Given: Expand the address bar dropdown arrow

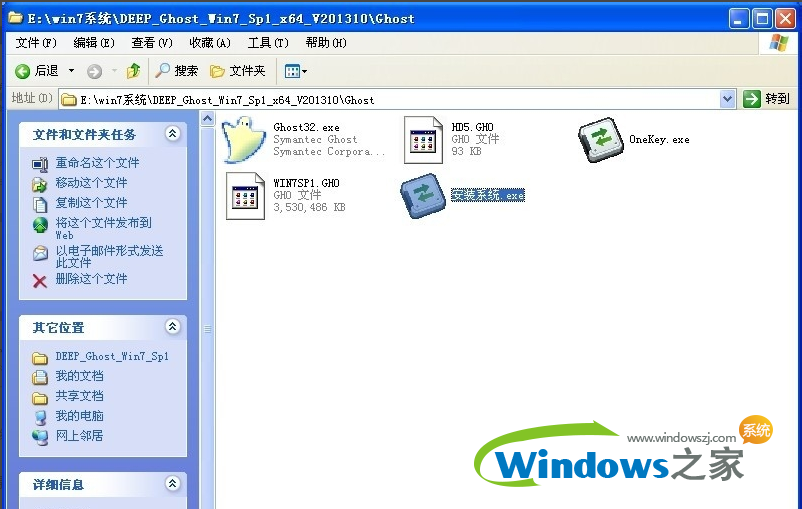Looking at the screenshot, I should [728, 99].
